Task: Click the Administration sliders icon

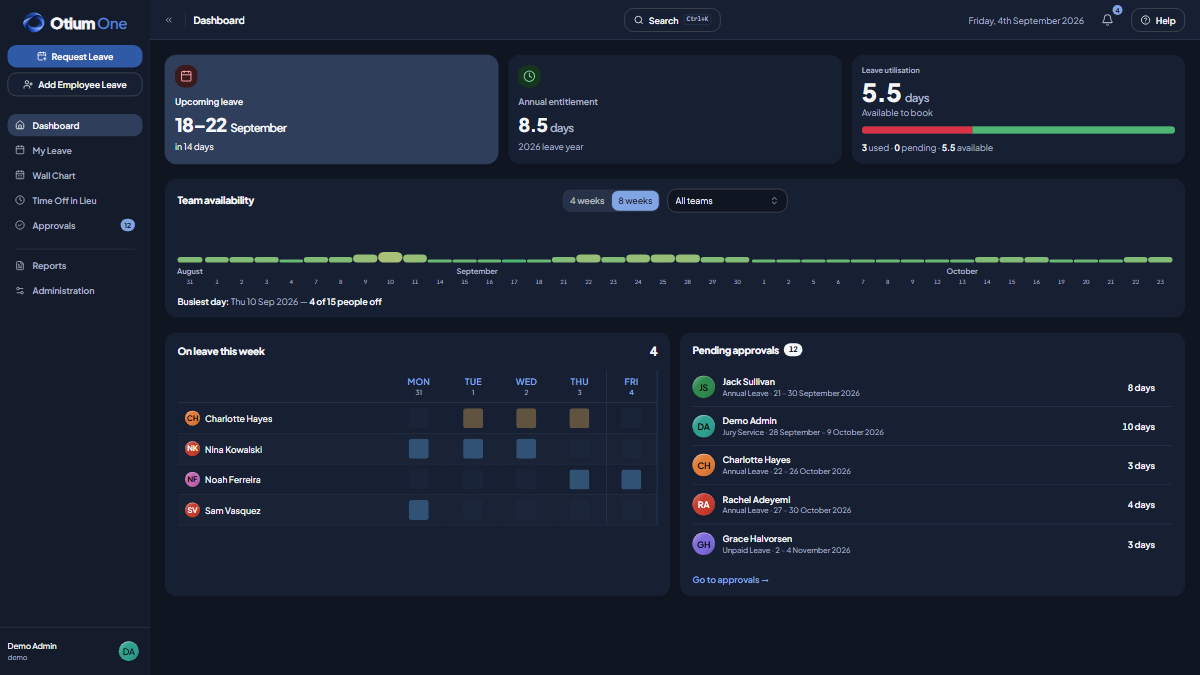Action: 20,291
